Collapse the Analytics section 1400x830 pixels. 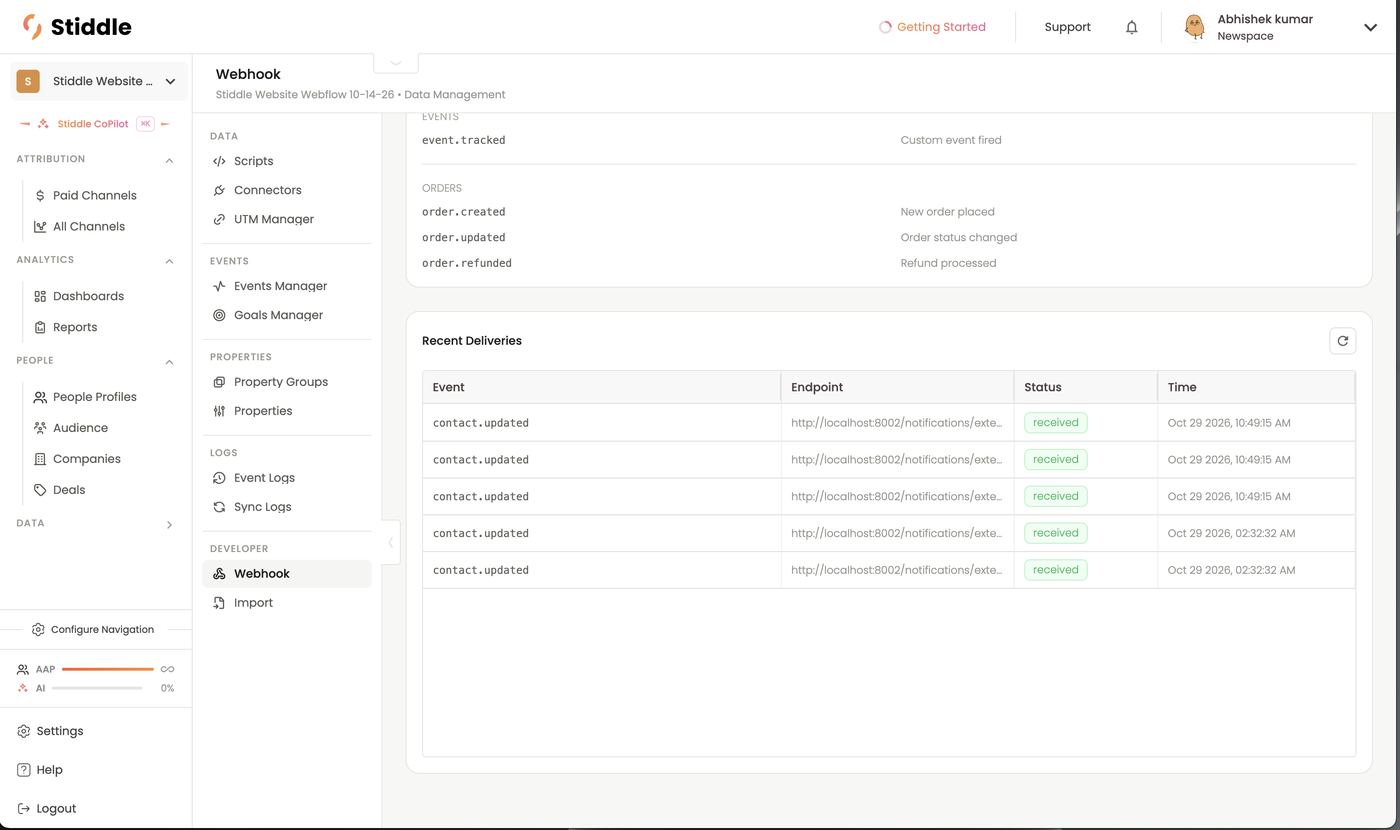(169, 261)
